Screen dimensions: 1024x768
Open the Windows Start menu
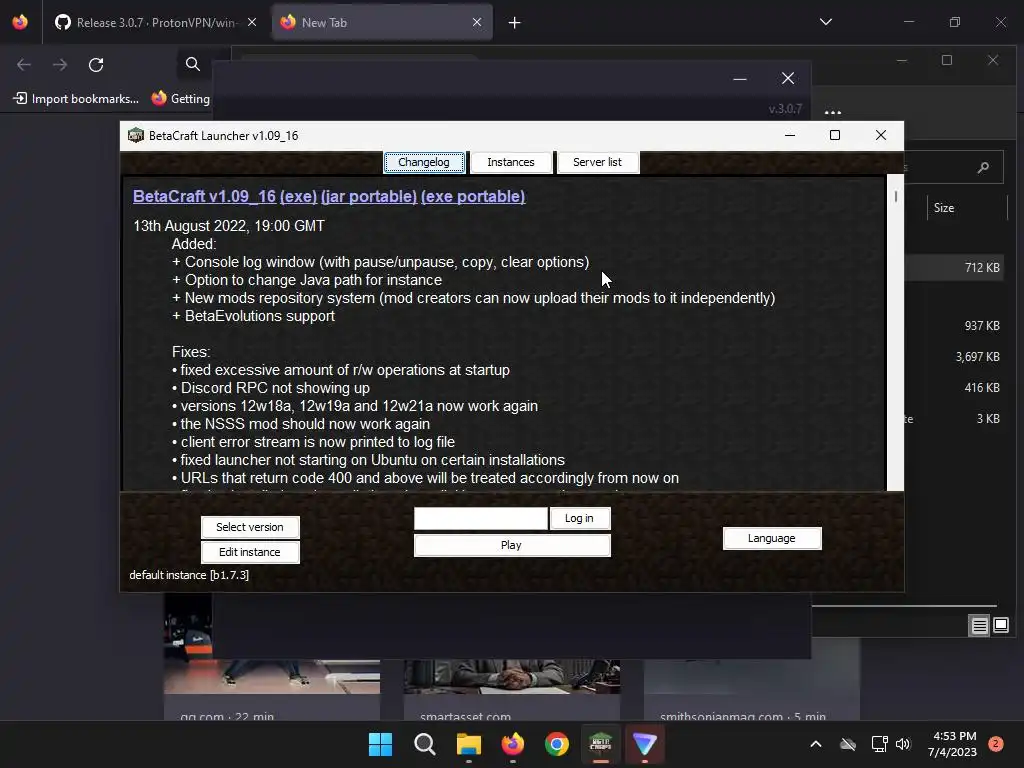pyautogui.click(x=381, y=744)
